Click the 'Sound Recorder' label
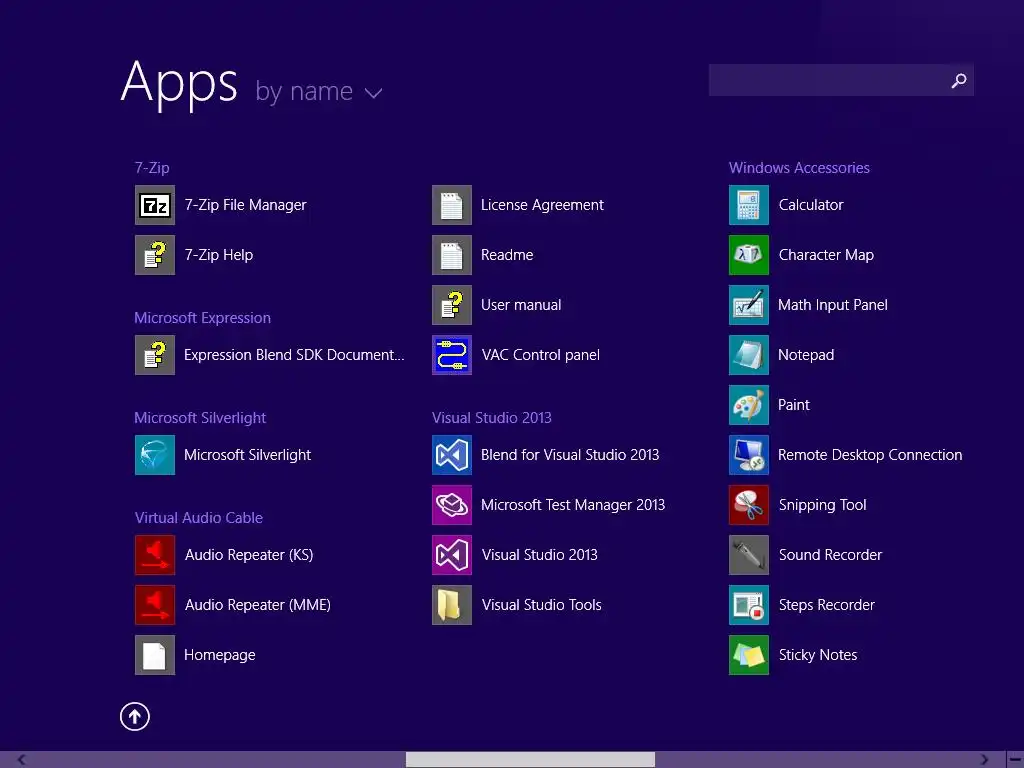The image size is (1024, 768). tap(830, 555)
